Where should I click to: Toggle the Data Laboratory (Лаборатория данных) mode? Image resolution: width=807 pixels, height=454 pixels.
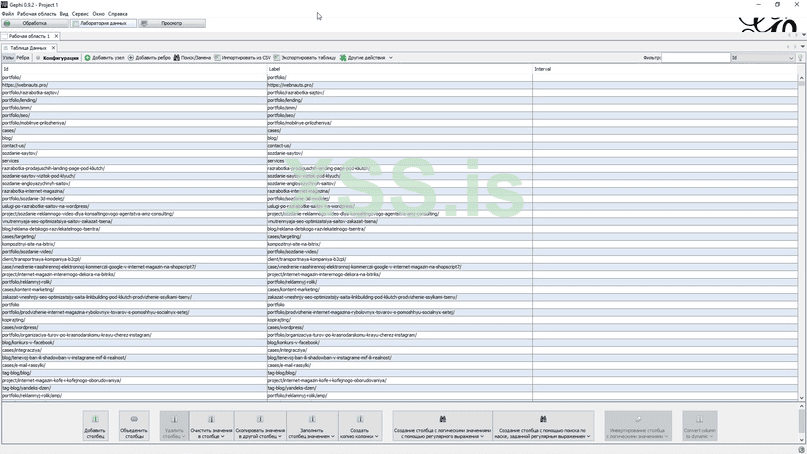pyautogui.click(x=101, y=22)
